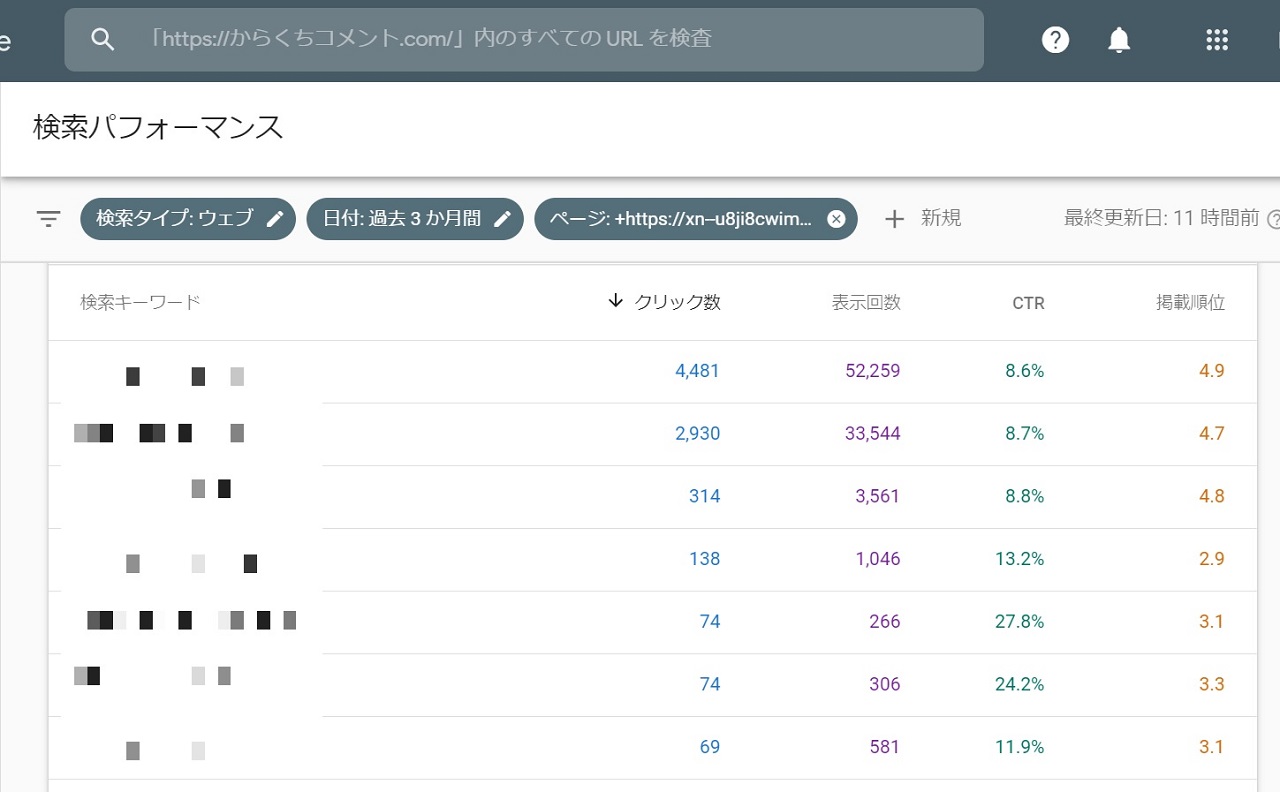The width and height of the screenshot is (1280, 792).
Task: Edit the date filter pencil icon
Action: 503,219
